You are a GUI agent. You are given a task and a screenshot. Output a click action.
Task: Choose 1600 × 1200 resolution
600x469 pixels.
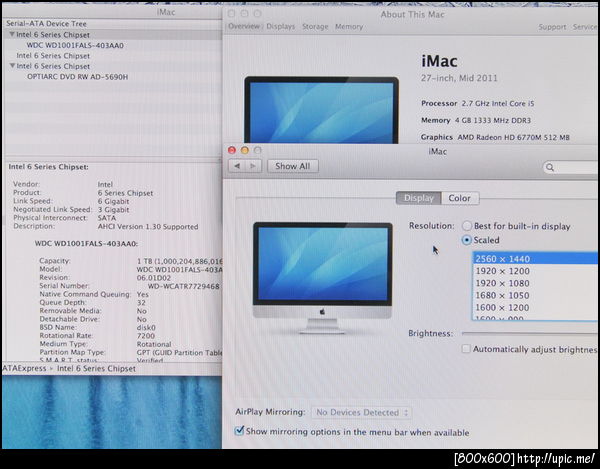(x=535, y=308)
